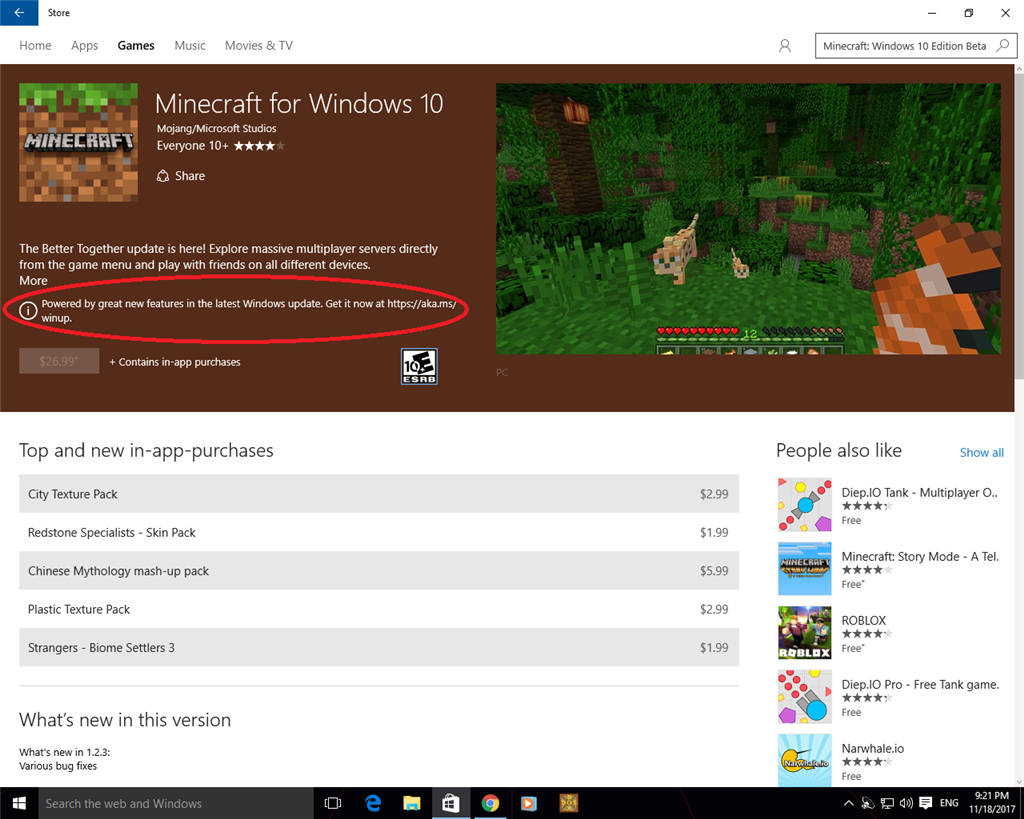This screenshot has width=1024, height=819.
Task: Click the 'Minecraft: Story Mode - A Tel.' title
Action: (x=920, y=556)
